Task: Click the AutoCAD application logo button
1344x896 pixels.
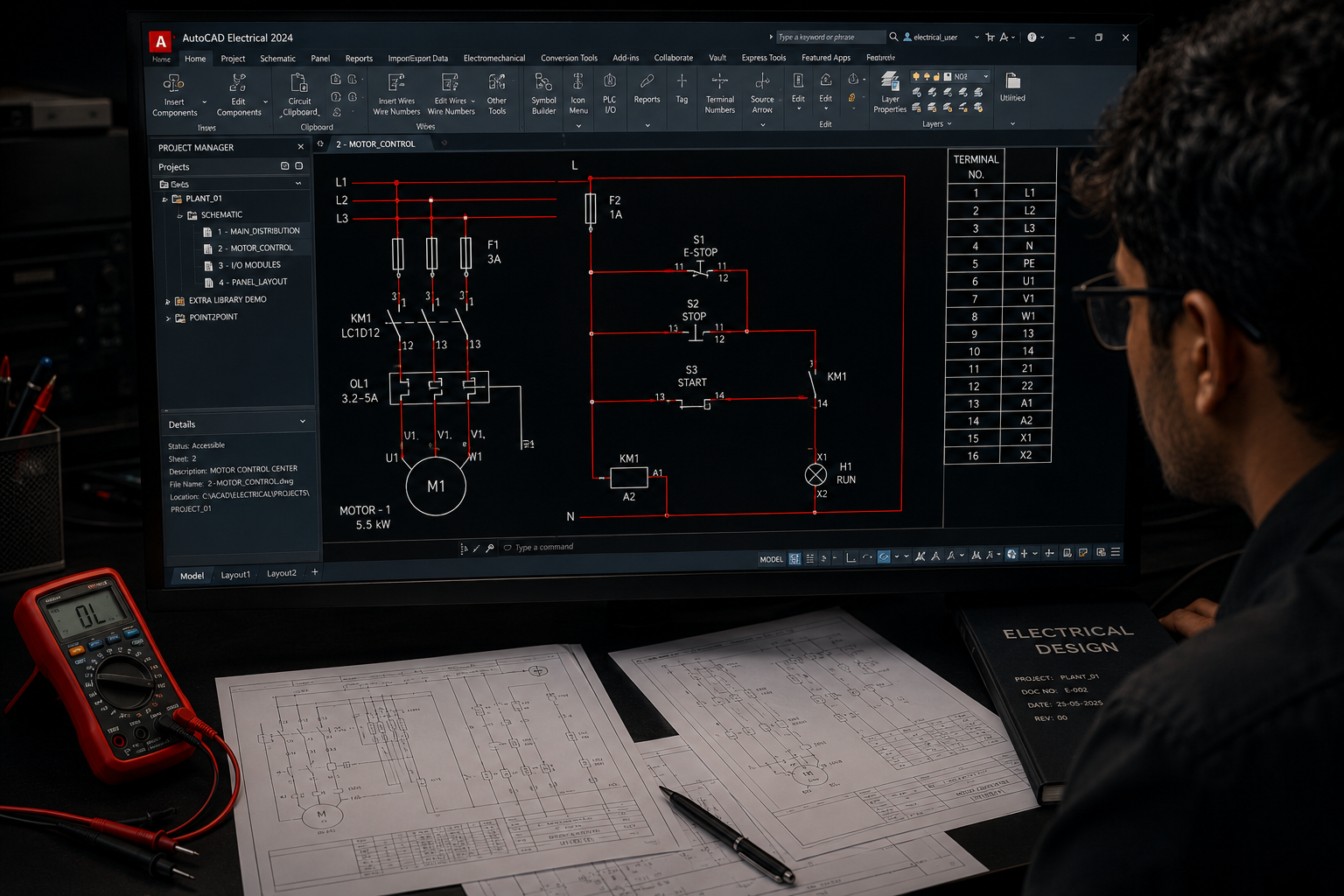Action: (x=160, y=40)
